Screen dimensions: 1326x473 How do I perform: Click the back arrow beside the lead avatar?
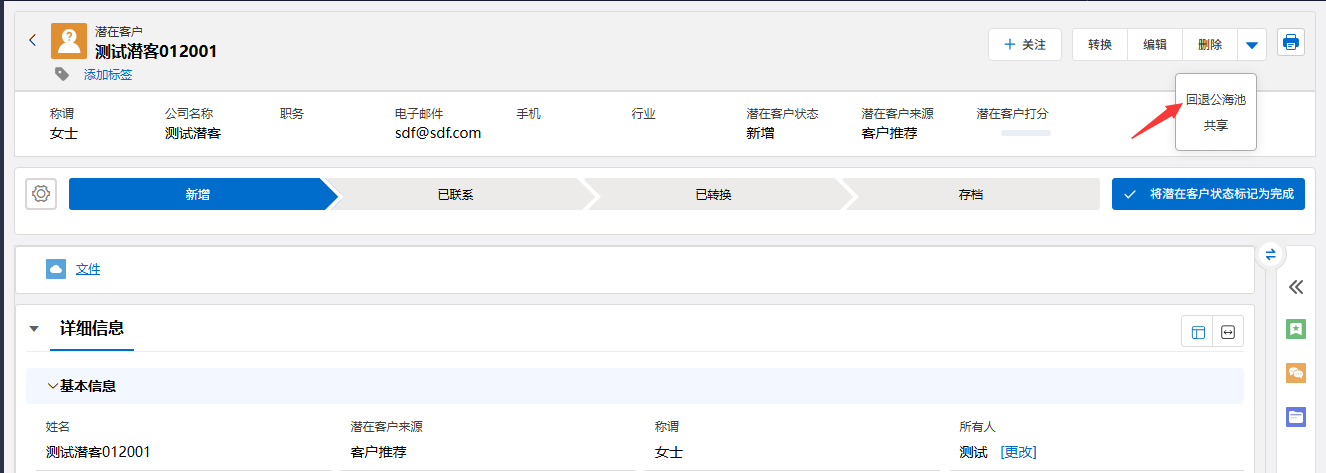(x=32, y=40)
